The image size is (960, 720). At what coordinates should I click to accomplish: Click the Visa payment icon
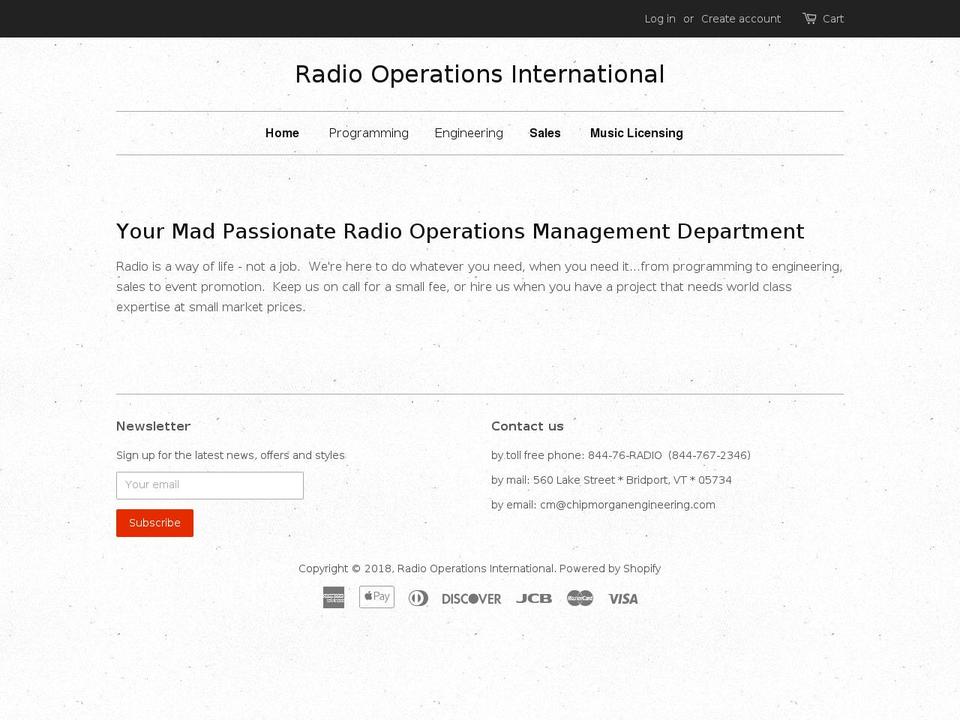pyautogui.click(x=623, y=599)
